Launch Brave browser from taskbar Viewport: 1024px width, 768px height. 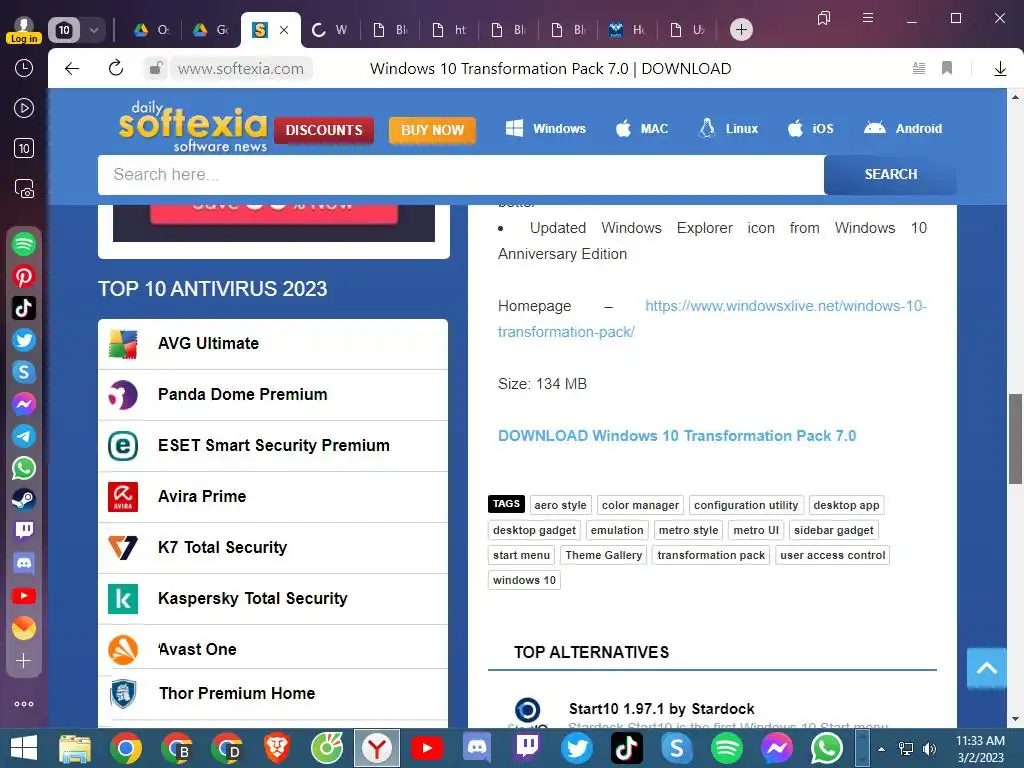click(276, 748)
